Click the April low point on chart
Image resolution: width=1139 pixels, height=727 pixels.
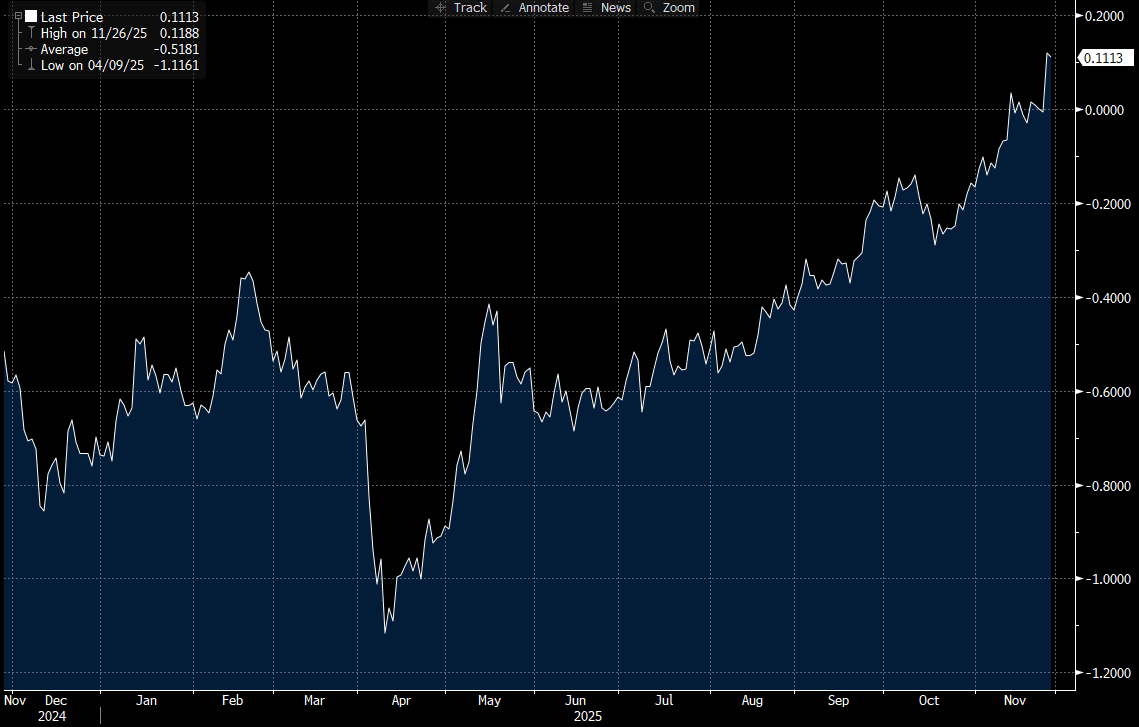386,632
